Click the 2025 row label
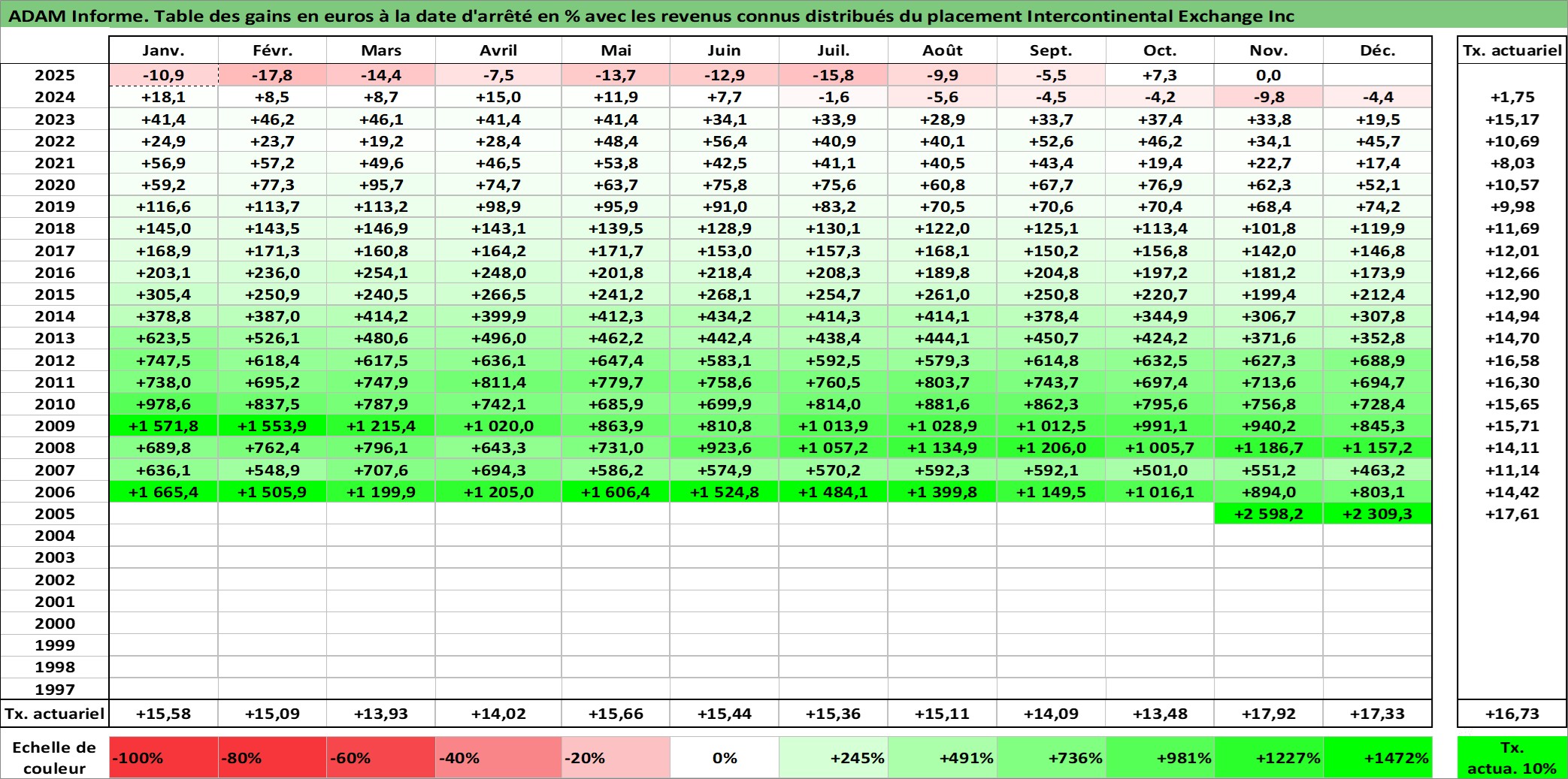The width and height of the screenshot is (1568, 779). 55,75
